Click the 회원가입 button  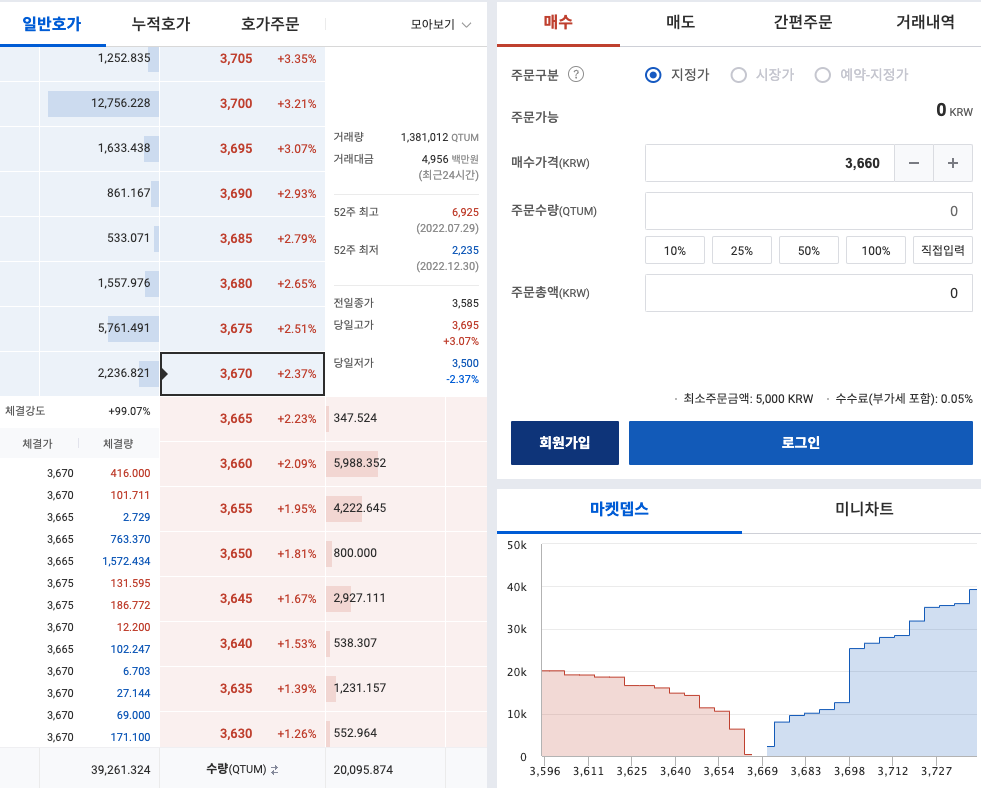pyautogui.click(x=565, y=442)
